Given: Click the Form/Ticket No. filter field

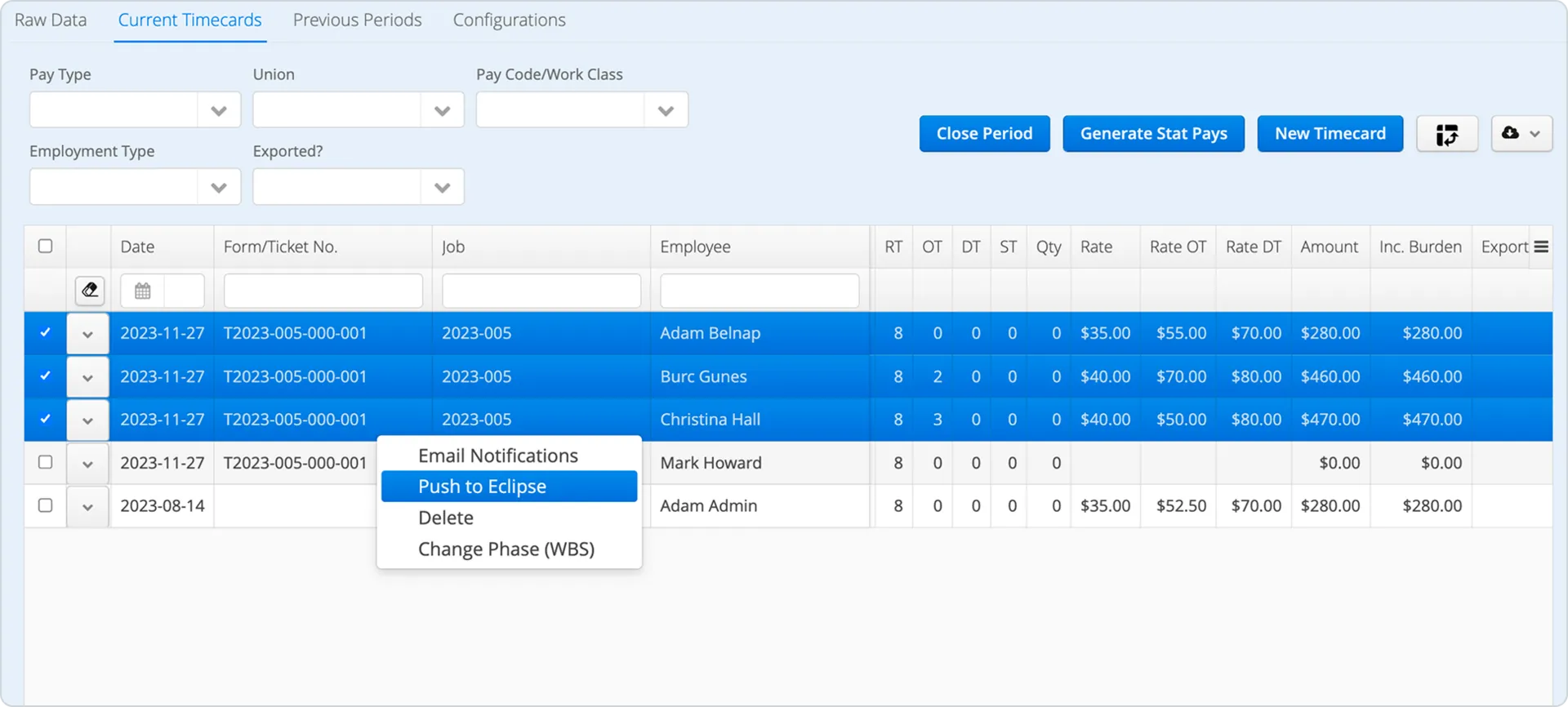Looking at the screenshot, I should (323, 291).
